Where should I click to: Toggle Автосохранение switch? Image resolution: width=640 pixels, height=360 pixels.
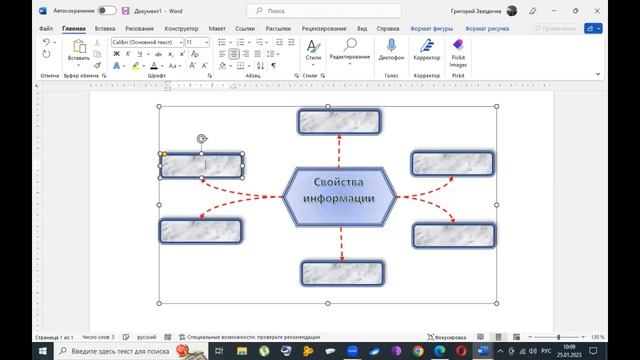(x=107, y=11)
